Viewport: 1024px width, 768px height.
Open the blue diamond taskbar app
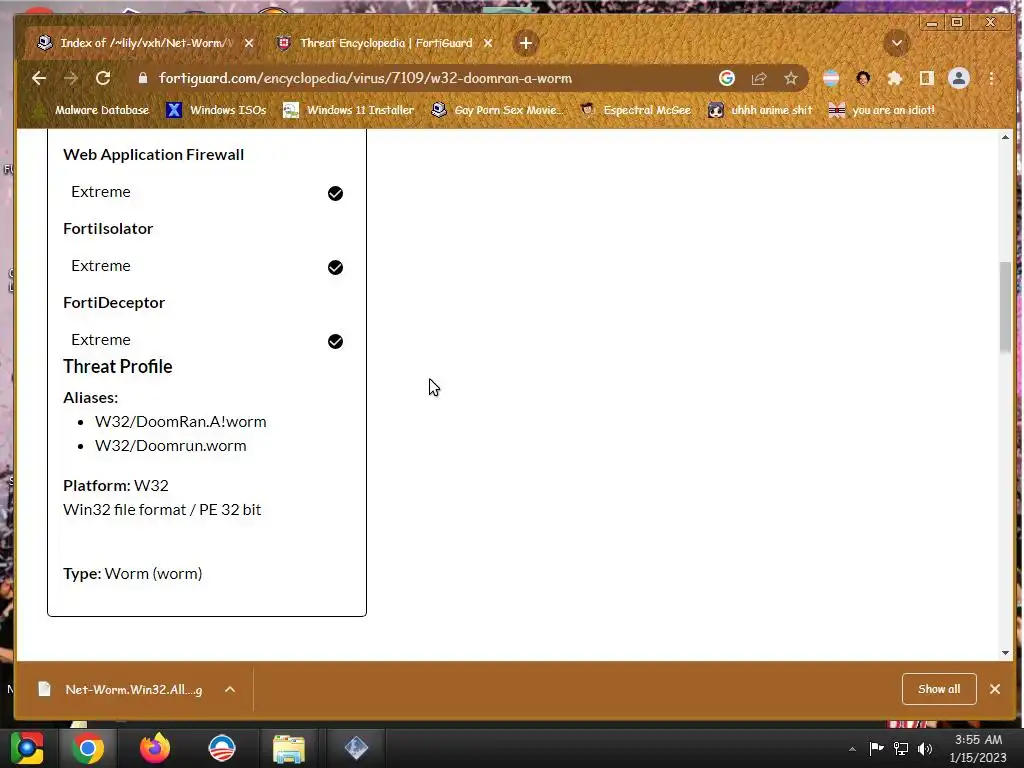(x=356, y=748)
